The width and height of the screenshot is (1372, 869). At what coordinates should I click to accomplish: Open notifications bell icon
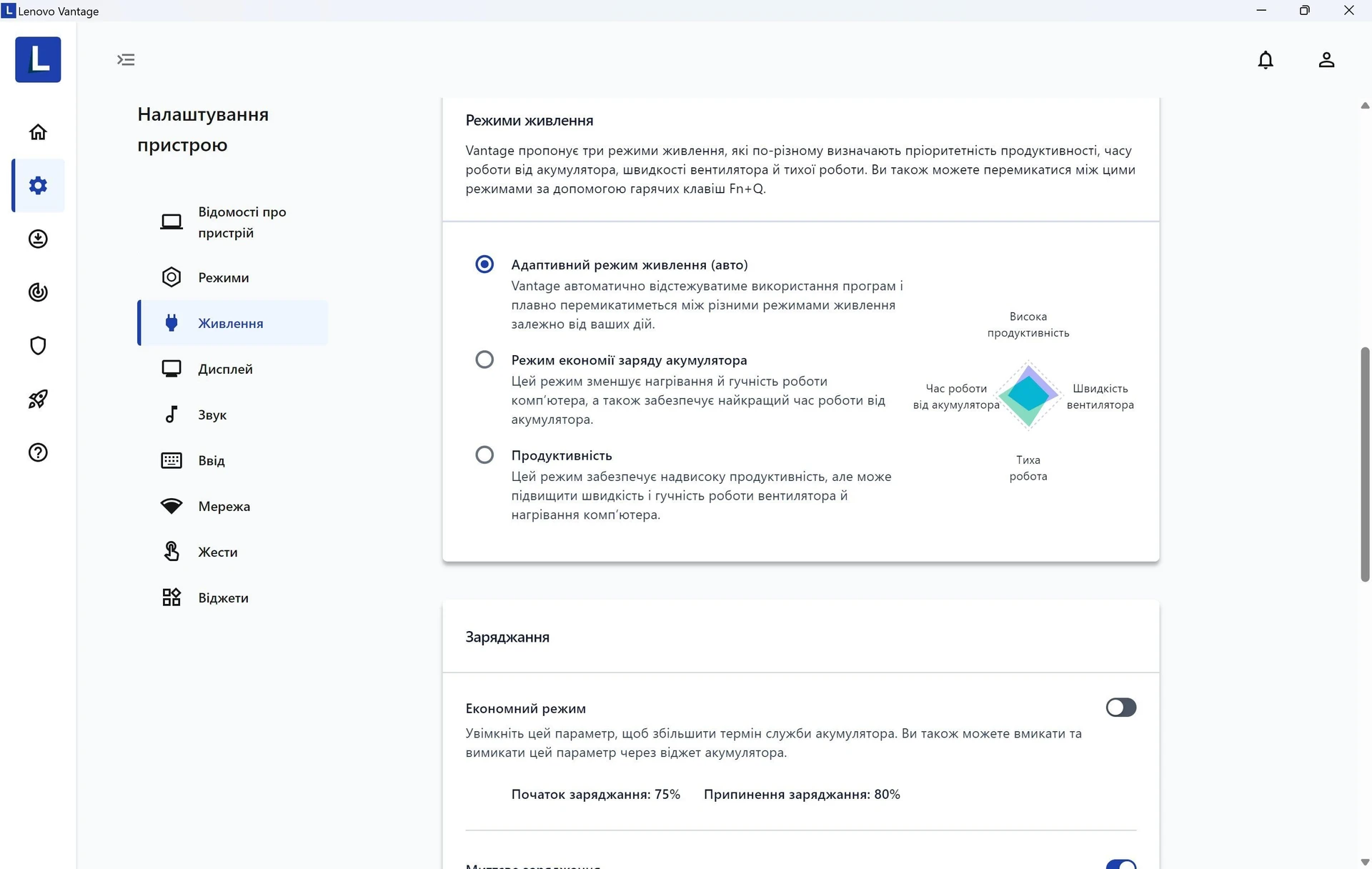coord(1266,60)
